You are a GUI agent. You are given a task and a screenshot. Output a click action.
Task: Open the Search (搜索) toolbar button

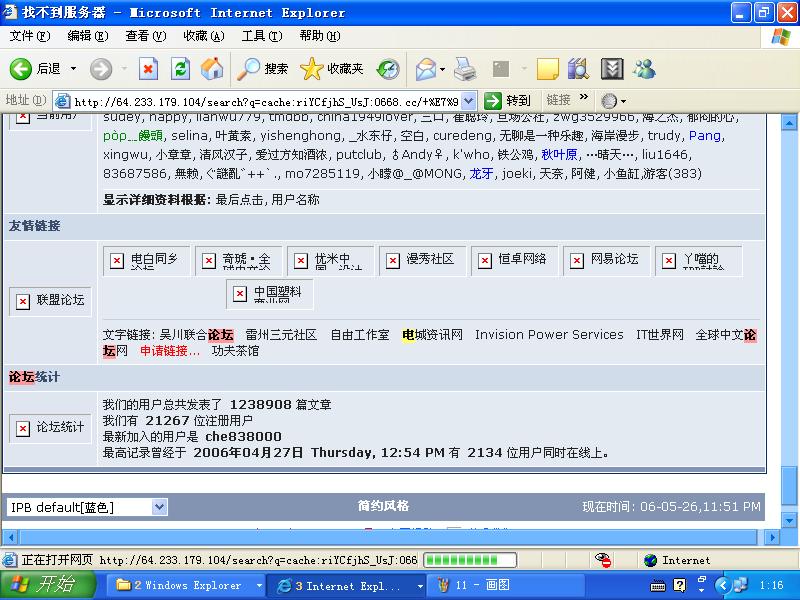point(263,69)
